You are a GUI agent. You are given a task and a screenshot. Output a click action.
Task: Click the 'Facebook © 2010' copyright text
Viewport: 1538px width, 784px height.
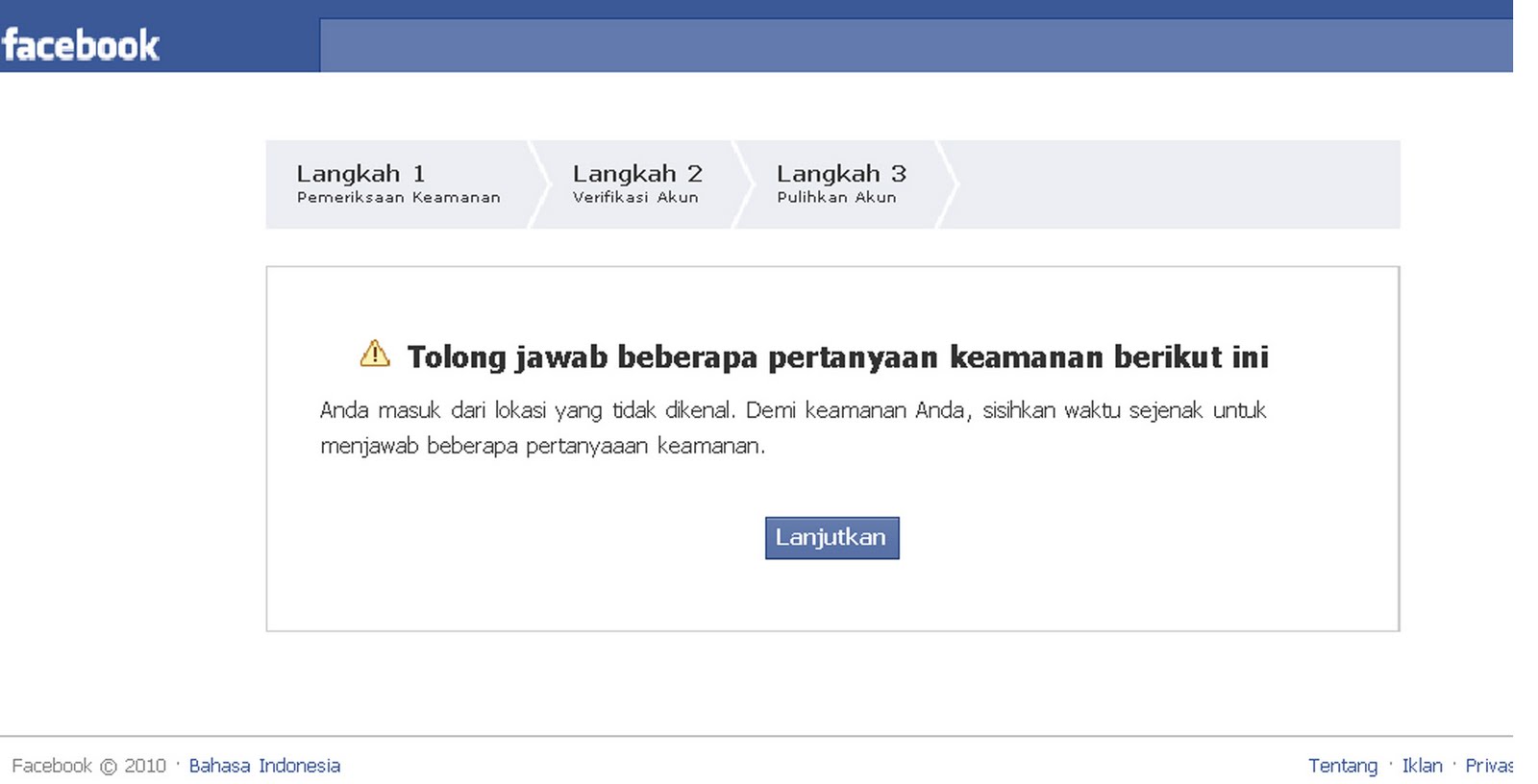click(88, 766)
